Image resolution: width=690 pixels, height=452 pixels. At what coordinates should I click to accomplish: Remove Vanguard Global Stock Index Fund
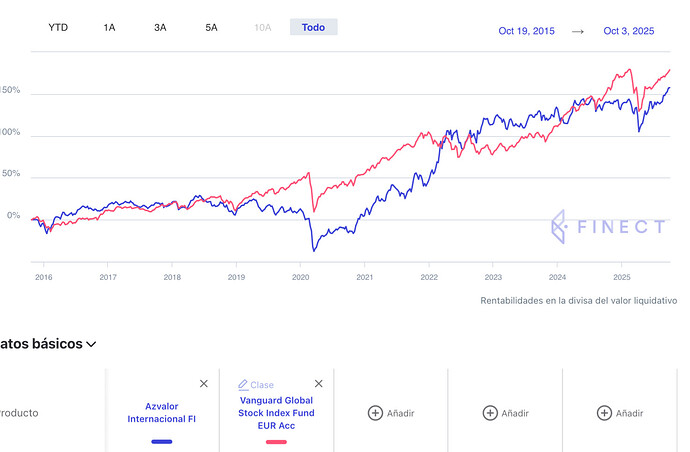319,383
